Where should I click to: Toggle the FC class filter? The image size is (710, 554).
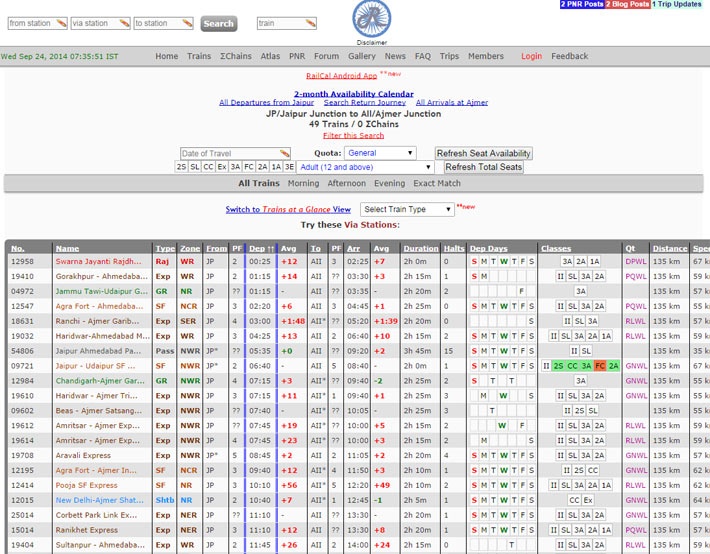click(249, 167)
